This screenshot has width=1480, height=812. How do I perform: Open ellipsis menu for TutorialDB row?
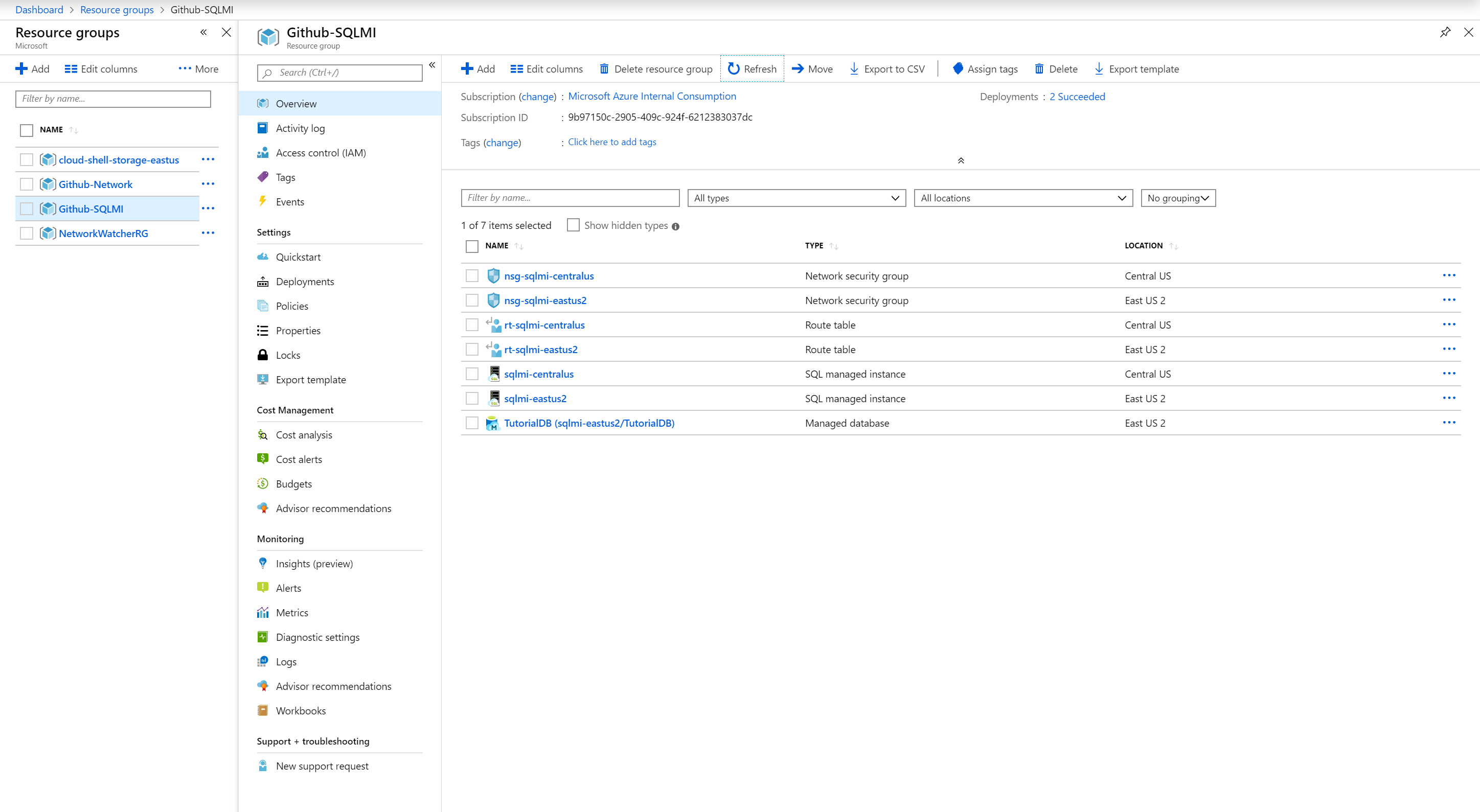(x=1448, y=422)
